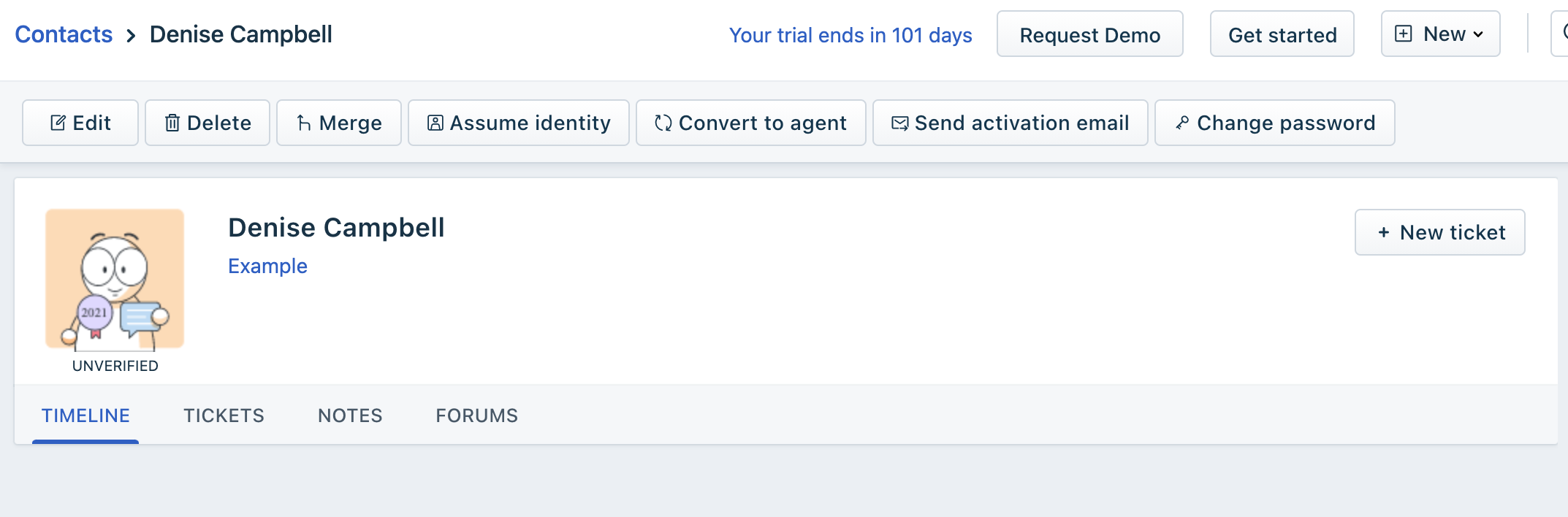The image size is (1568, 517).
Task: Open the Request Demo button
Action: tap(1090, 34)
